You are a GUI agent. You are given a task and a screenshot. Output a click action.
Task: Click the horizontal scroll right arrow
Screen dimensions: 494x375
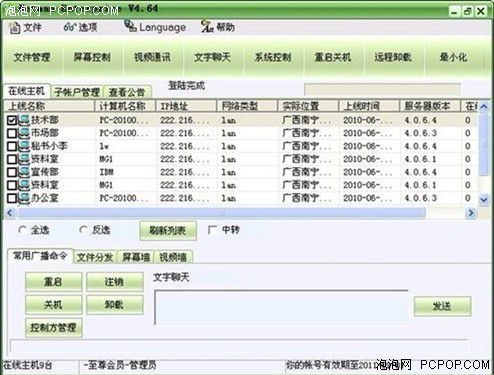pyautogui.click(x=471, y=212)
